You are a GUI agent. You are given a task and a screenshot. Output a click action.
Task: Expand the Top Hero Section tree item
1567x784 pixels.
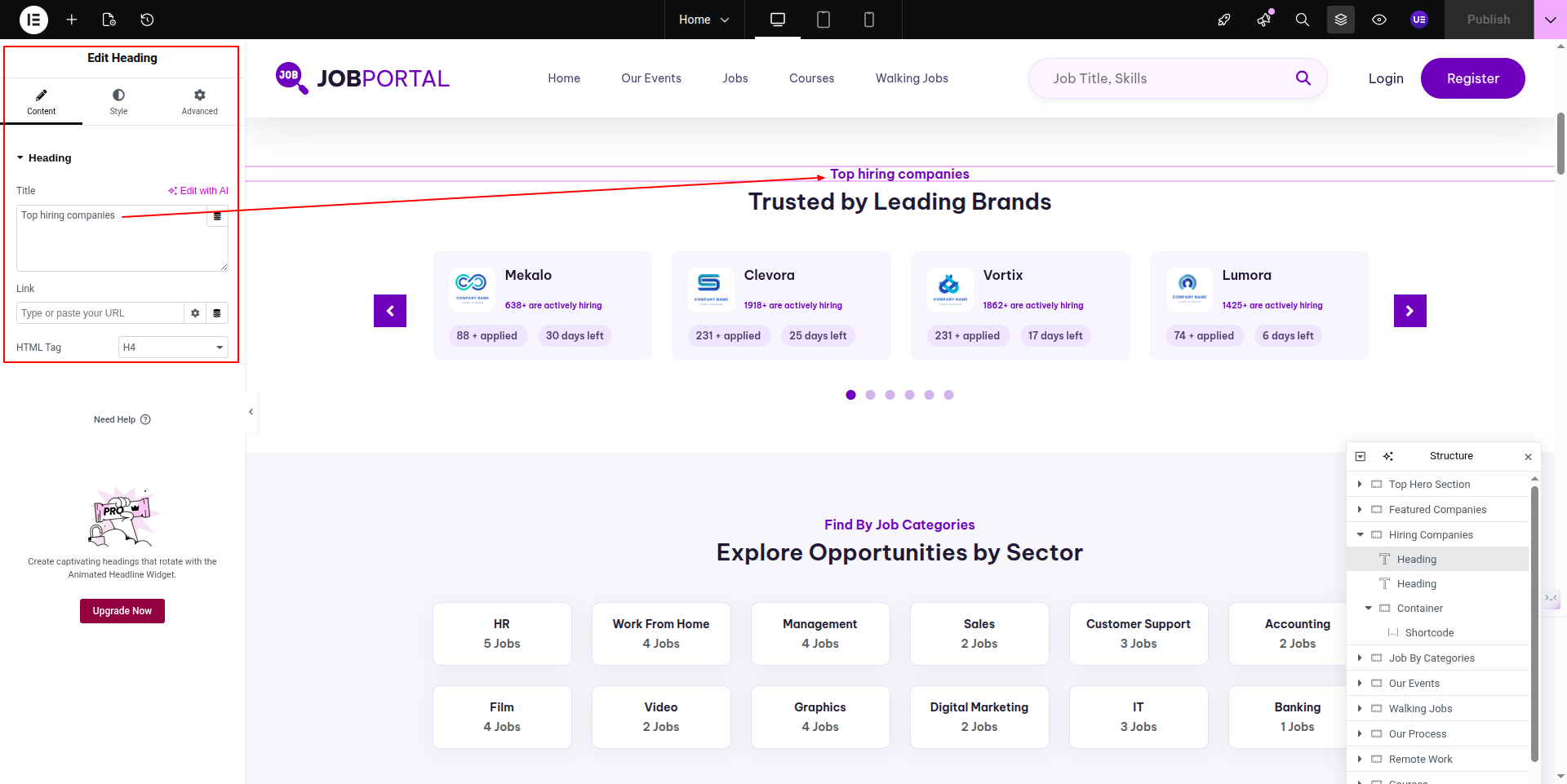pyautogui.click(x=1360, y=485)
